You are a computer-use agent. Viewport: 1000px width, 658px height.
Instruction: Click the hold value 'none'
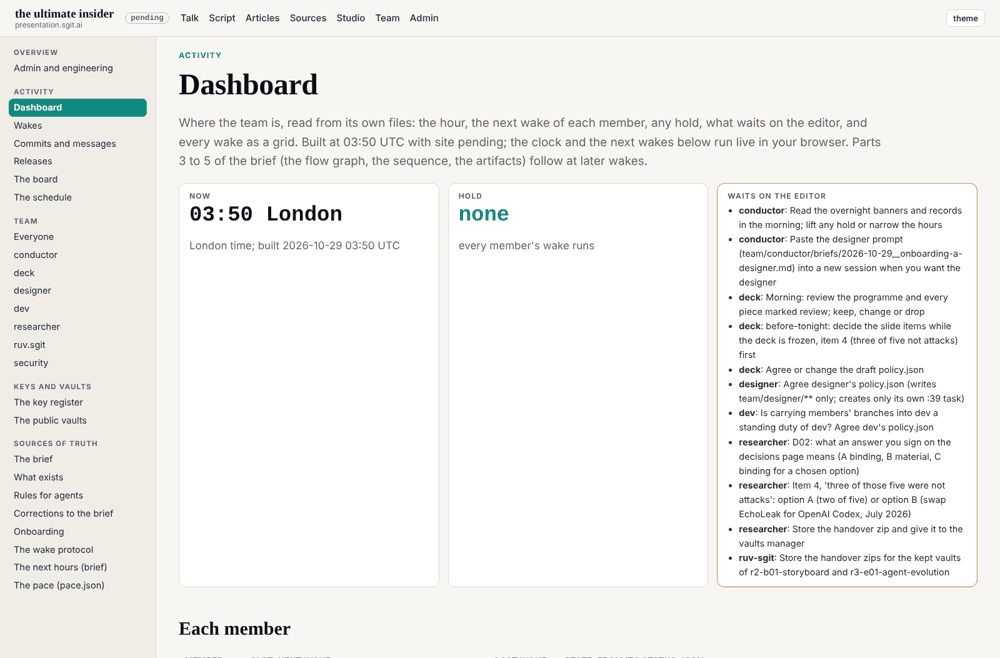[x=483, y=214]
